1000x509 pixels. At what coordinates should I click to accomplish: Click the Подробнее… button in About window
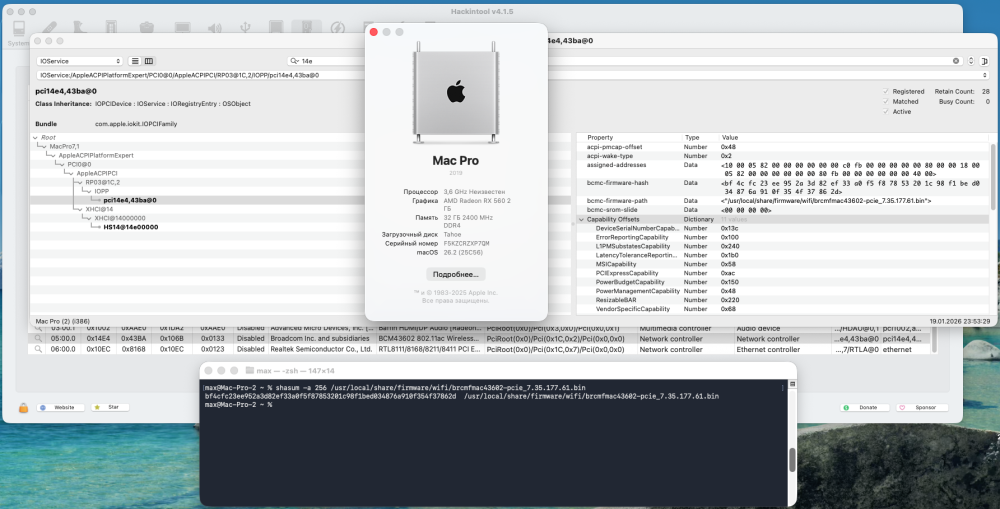click(x=456, y=274)
